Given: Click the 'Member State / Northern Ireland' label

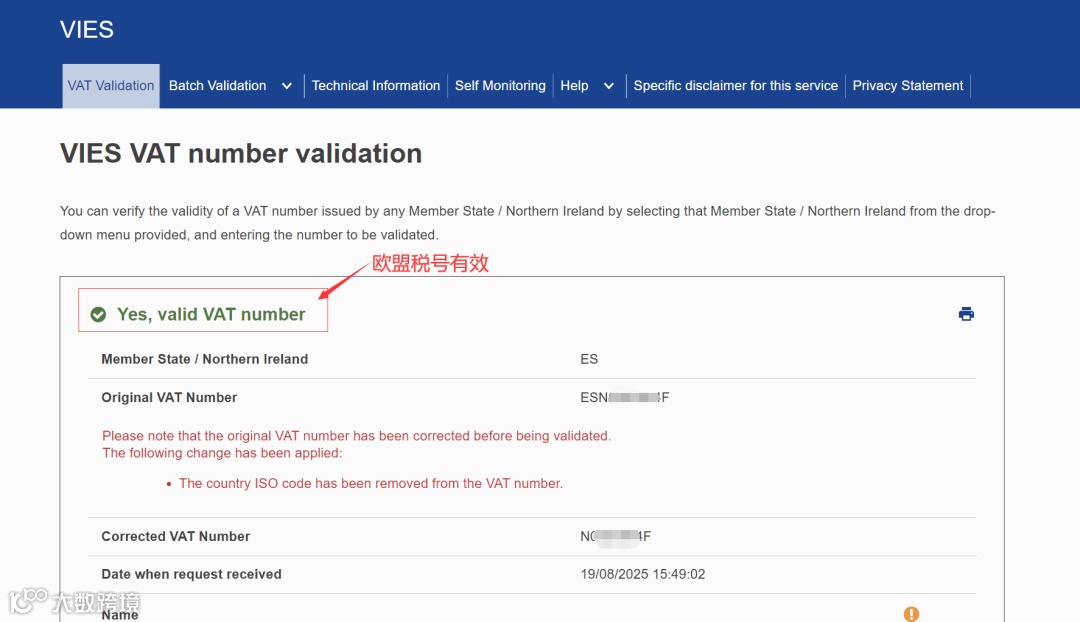Looking at the screenshot, I should click(x=205, y=359).
